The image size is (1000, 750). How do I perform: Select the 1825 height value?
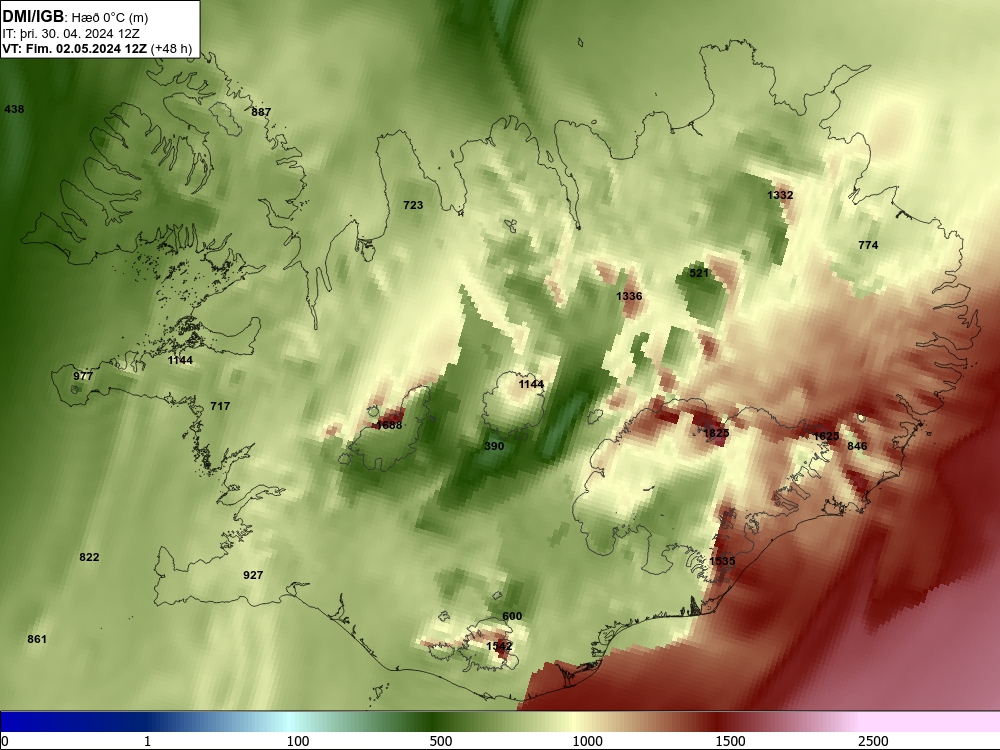point(716,434)
